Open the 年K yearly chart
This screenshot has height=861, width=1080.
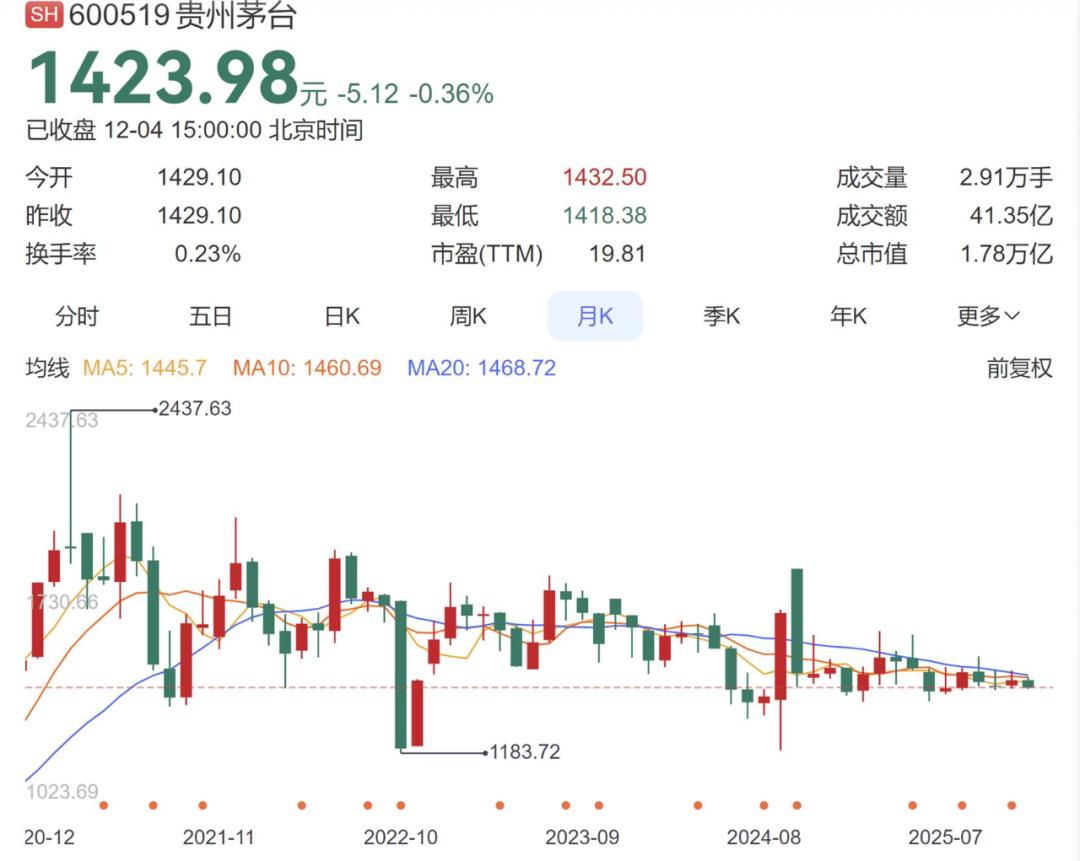point(848,317)
